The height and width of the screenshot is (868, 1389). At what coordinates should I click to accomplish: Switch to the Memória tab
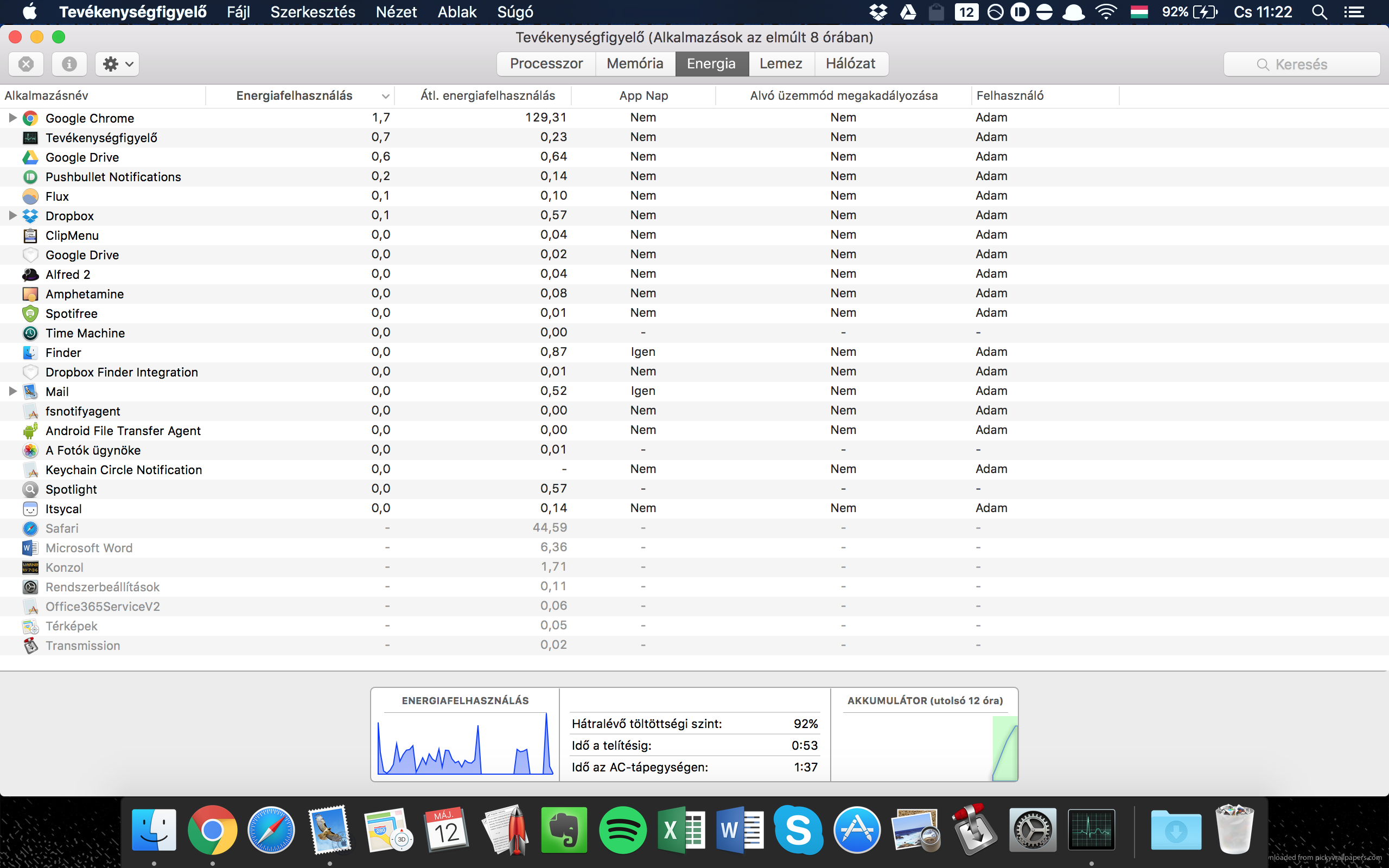[x=635, y=63]
